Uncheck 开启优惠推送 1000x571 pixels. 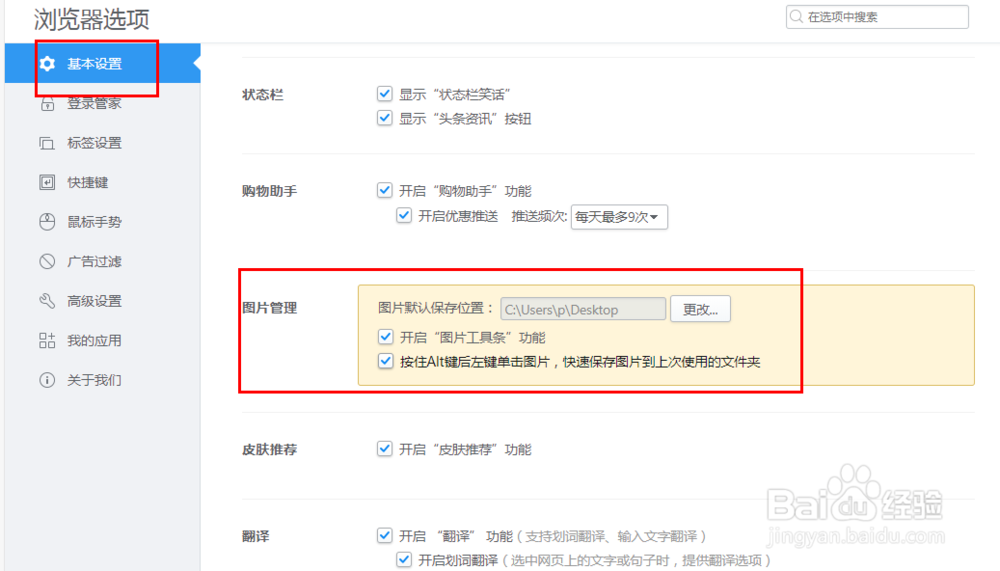tap(404, 216)
